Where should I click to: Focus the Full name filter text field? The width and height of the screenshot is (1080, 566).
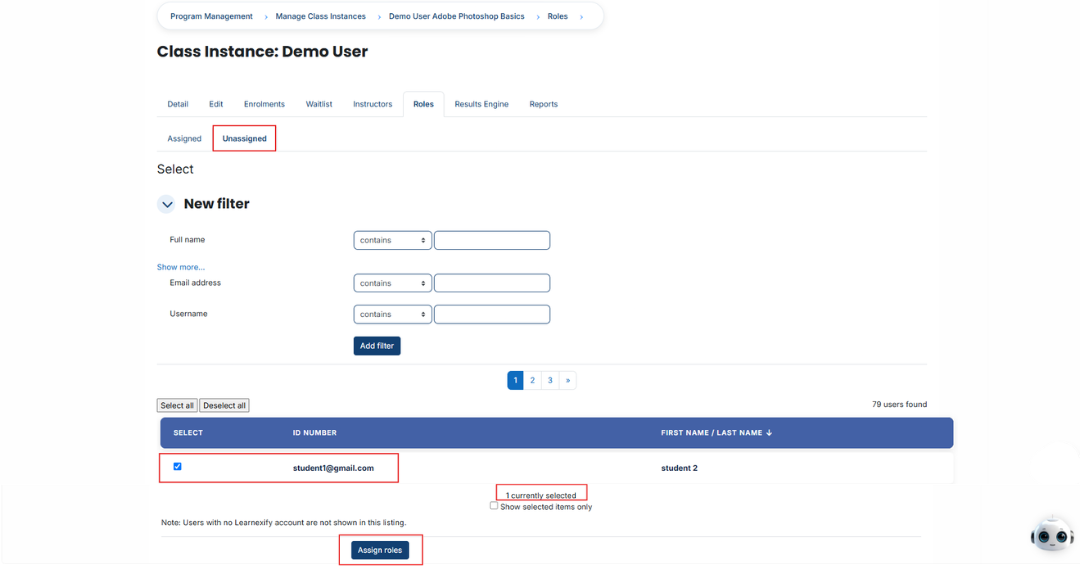click(492, 240)
